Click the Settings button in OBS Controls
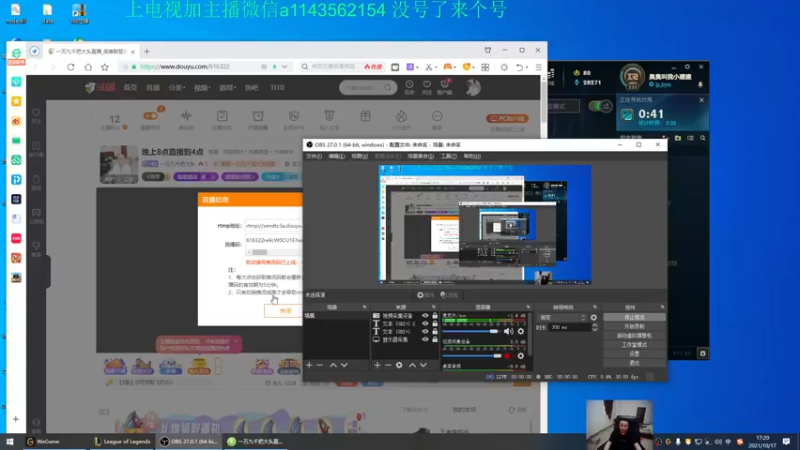Screen dimensions: 800x450 click(x=634, y=354)
